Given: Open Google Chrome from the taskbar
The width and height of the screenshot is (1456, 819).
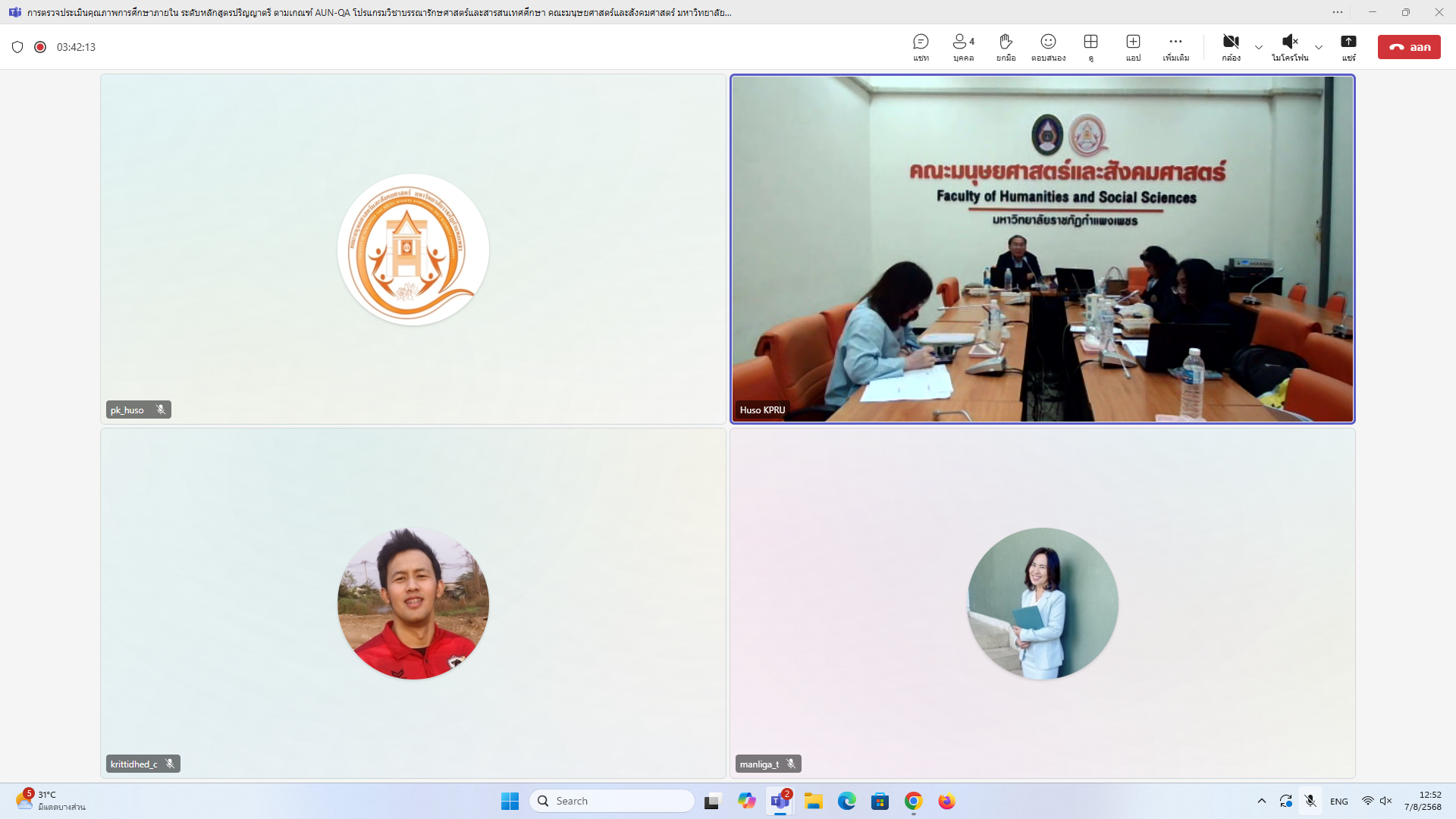Looking at the screenshot, I should [x=913, y=801].
